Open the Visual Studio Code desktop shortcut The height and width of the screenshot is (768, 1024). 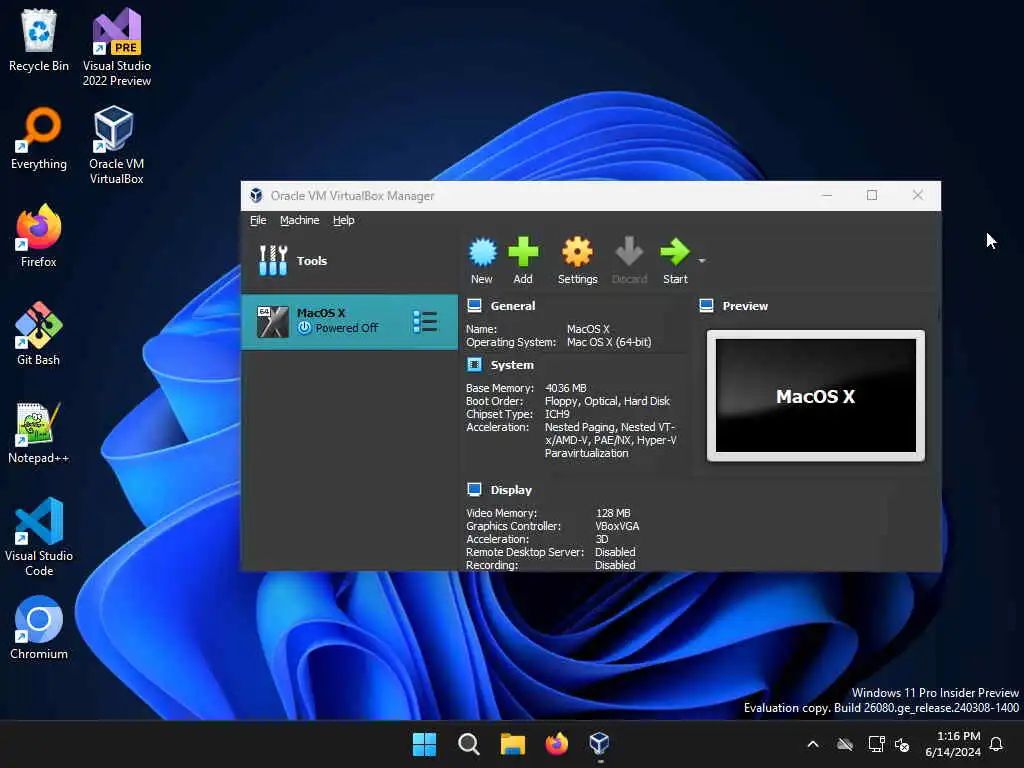coord(39,537)
